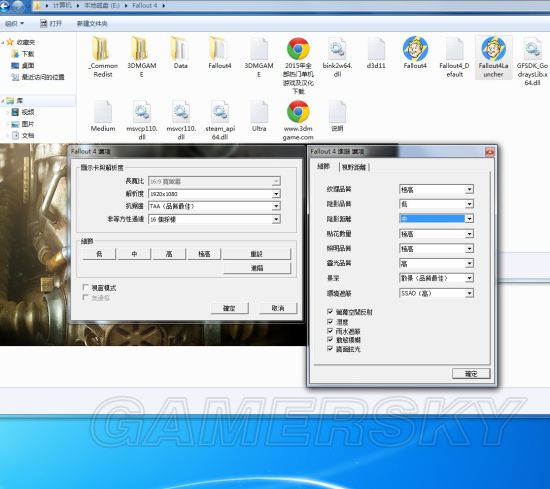Viewport: 550px width, 489px height.
Task: Select the www.3dmgame.com Chrome shortcut
Action: [x=298, y=120]
